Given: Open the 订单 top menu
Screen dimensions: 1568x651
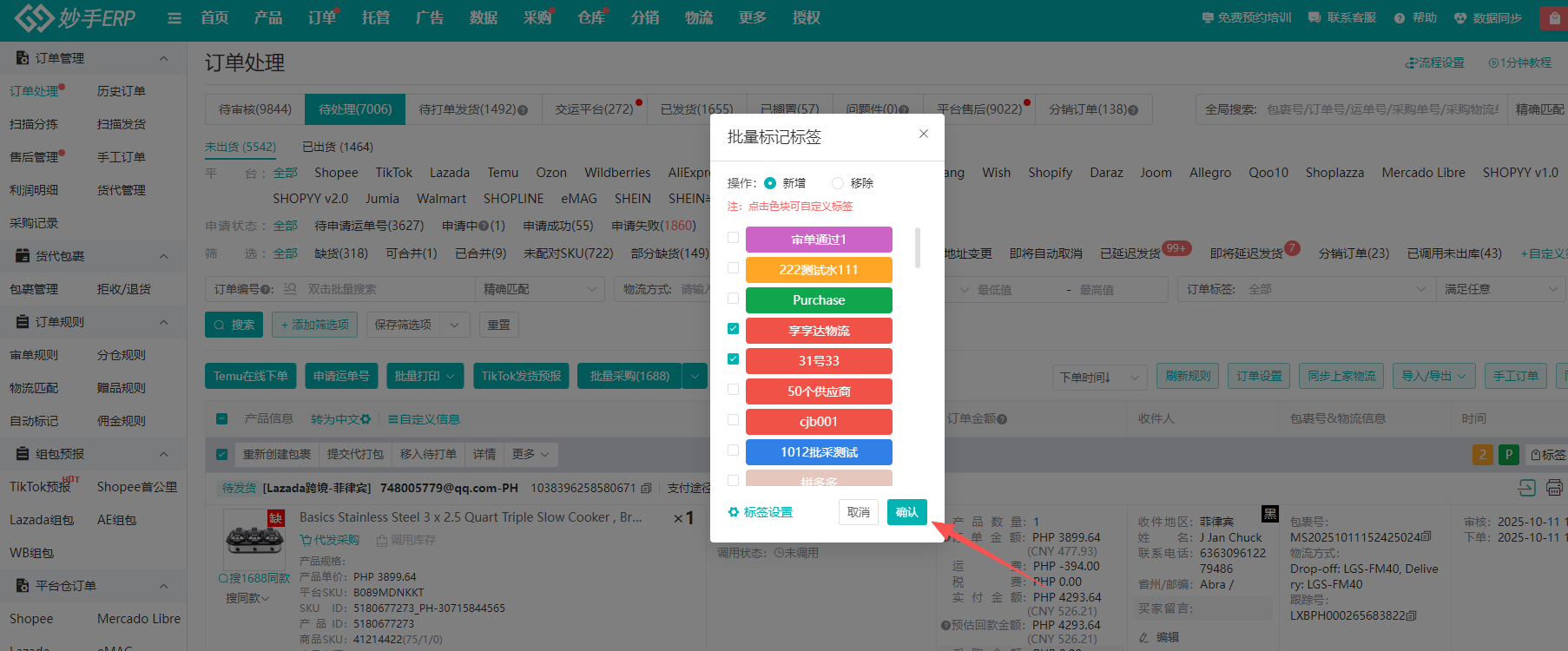Looking at the screenshot, I should point(322,18).
